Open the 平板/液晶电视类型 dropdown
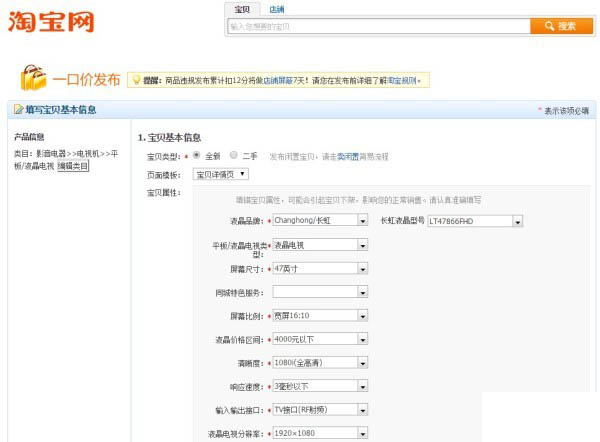The image size is (600, 442). tap(320, 245)
